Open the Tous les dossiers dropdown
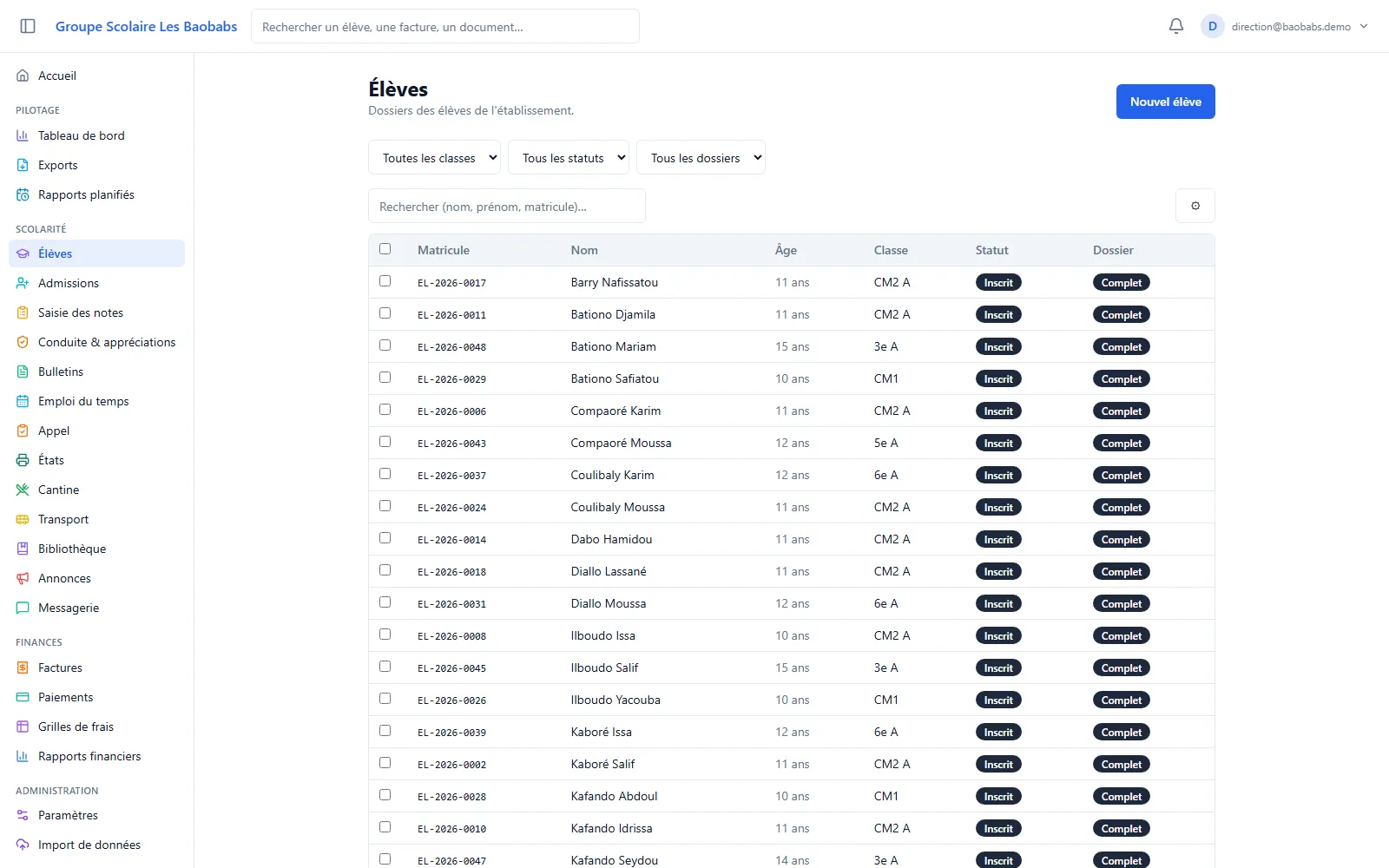The width and height of the screenshot is (1389, 868). [701, 157]
